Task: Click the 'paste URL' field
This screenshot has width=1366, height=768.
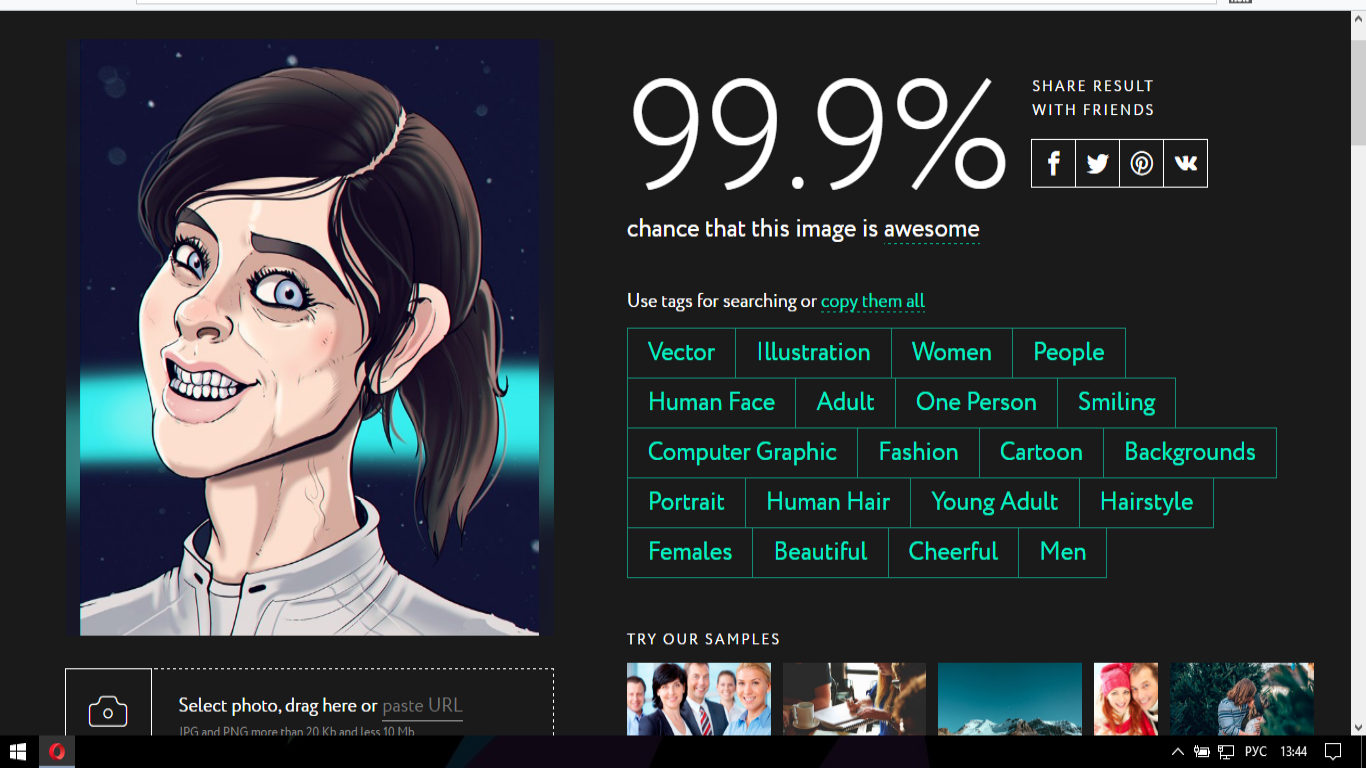Action: click(422, 706)
